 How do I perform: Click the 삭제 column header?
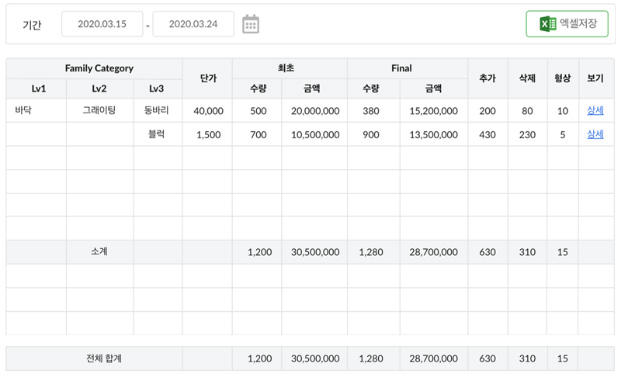click(527, 78)
